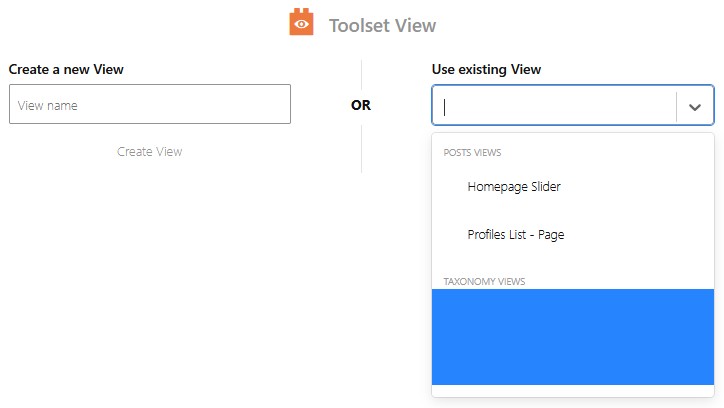Select Homepage Slider from the list

click(x=514, y=187)
